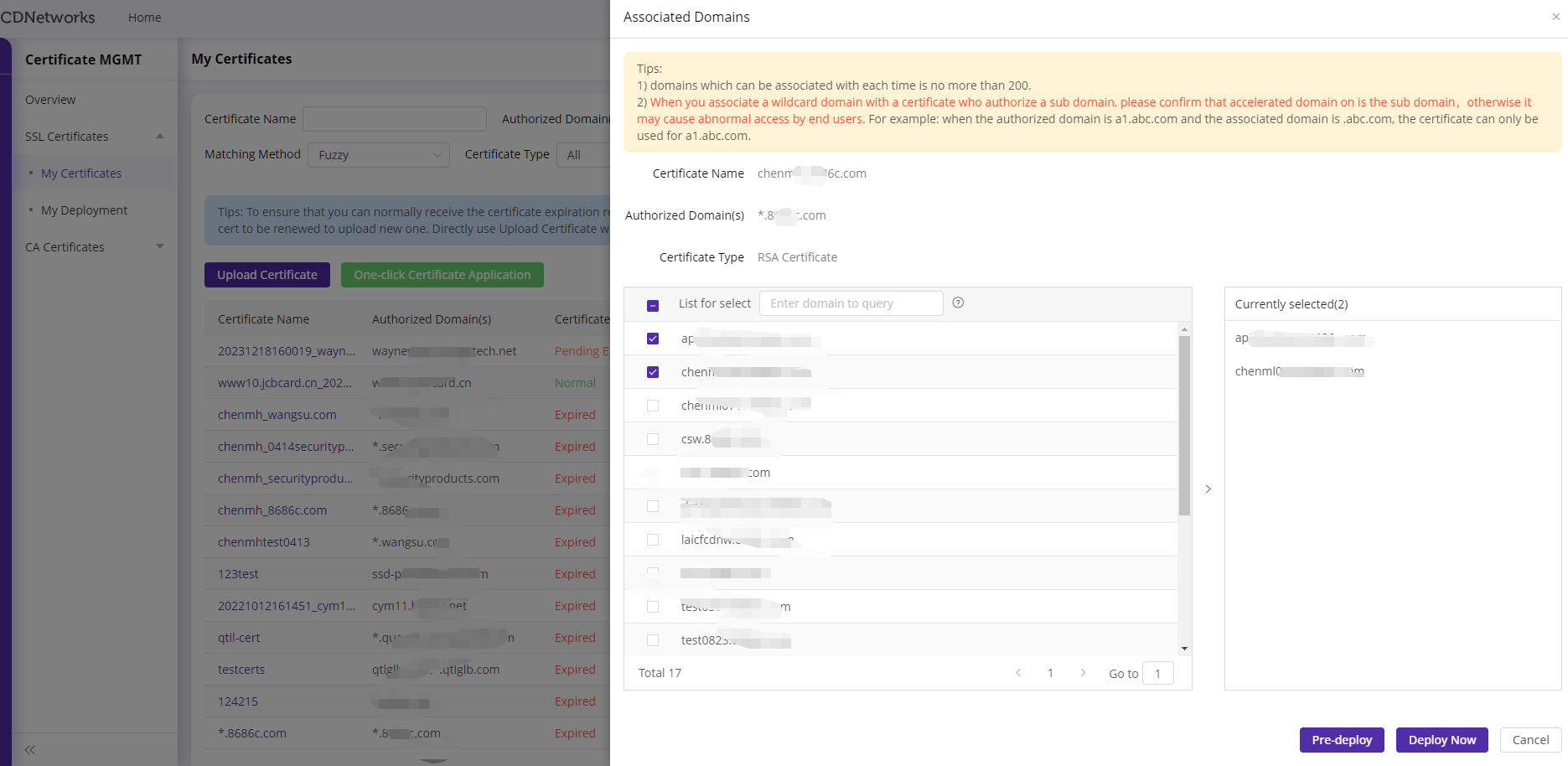
Task: Open the Matching Method Fuzzy dropdown
Action: (x=379, y=155)
